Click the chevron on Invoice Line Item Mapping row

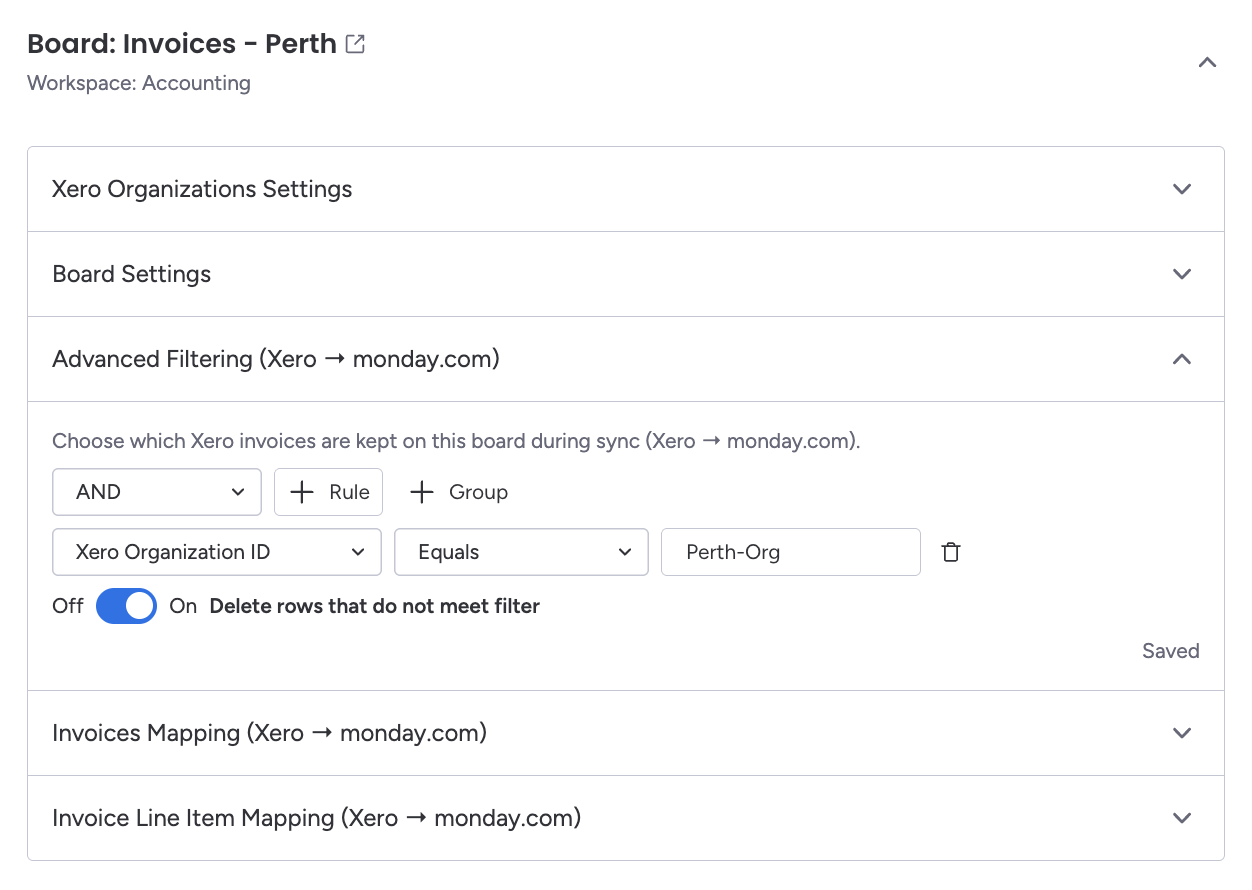pos(1182,818)
